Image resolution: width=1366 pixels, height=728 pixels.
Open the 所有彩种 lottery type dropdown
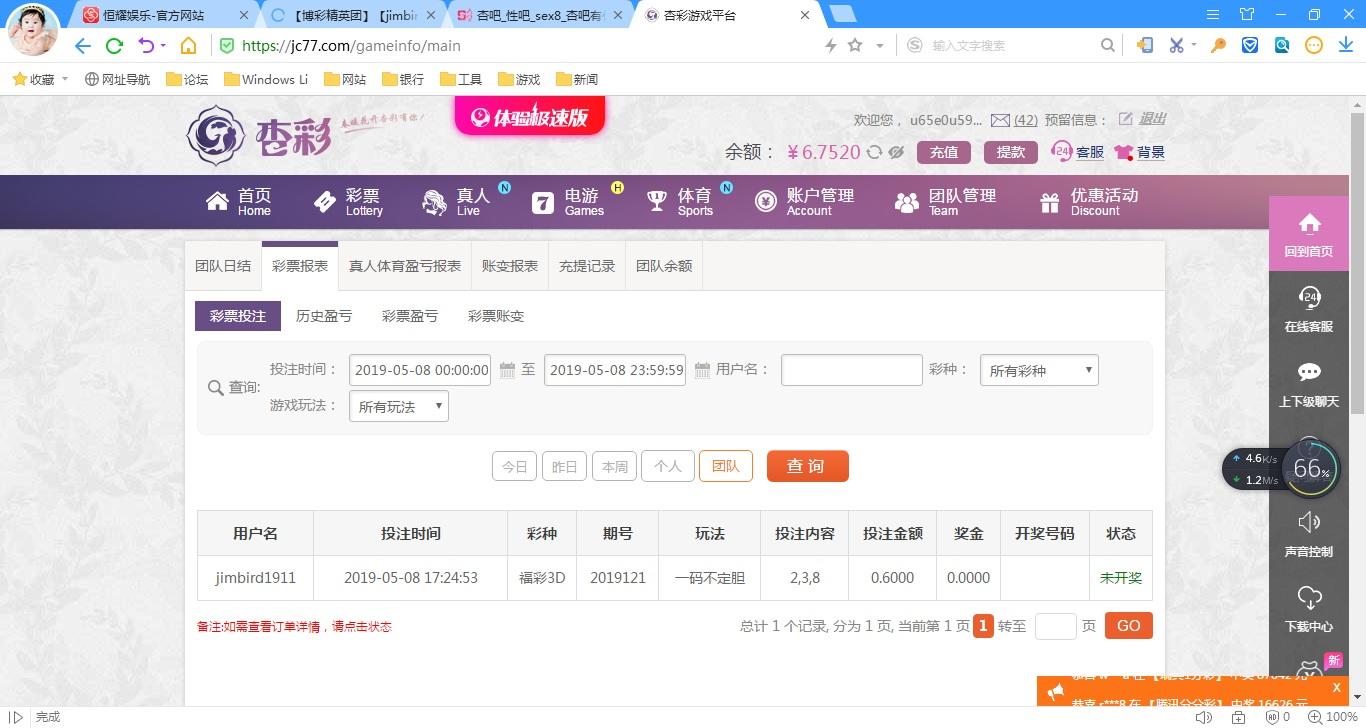coord(1038,370)
